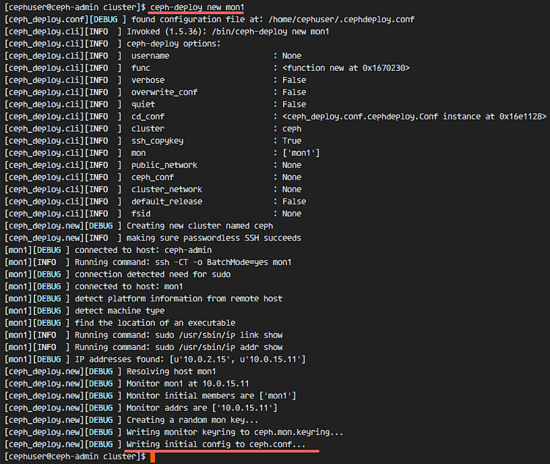550x464 pixels.
Task: Click the 'ssh_copykey' option name
Action: [x=157, y=141]
